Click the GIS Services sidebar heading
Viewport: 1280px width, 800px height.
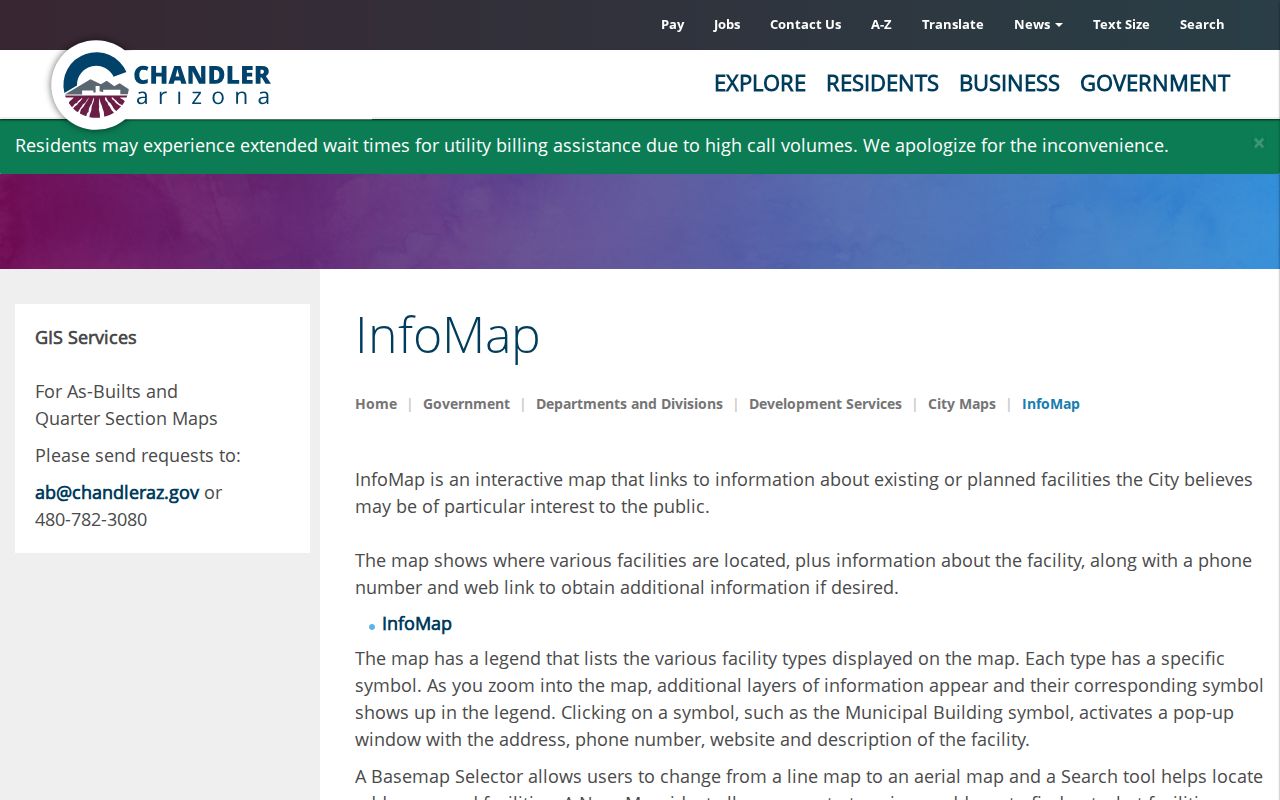point(86,337)
